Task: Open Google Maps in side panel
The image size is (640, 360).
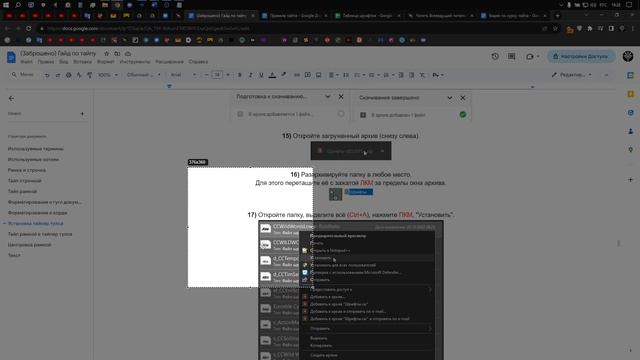Action: [631, 150]
